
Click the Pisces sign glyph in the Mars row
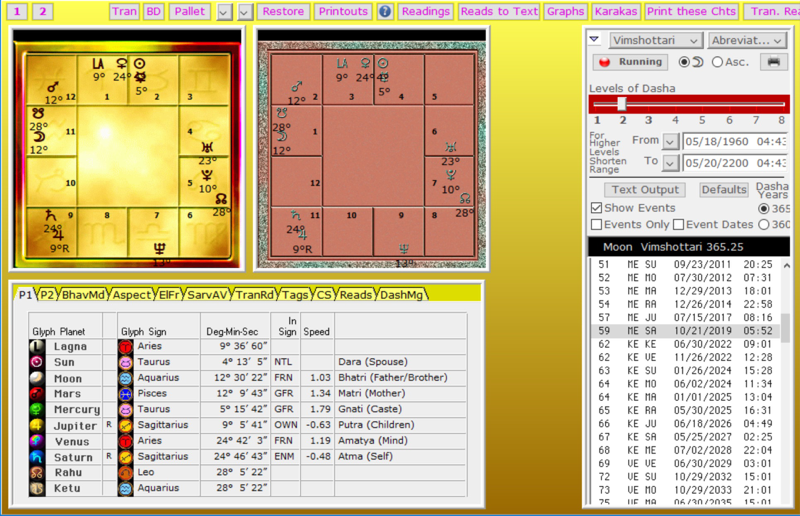126,394
